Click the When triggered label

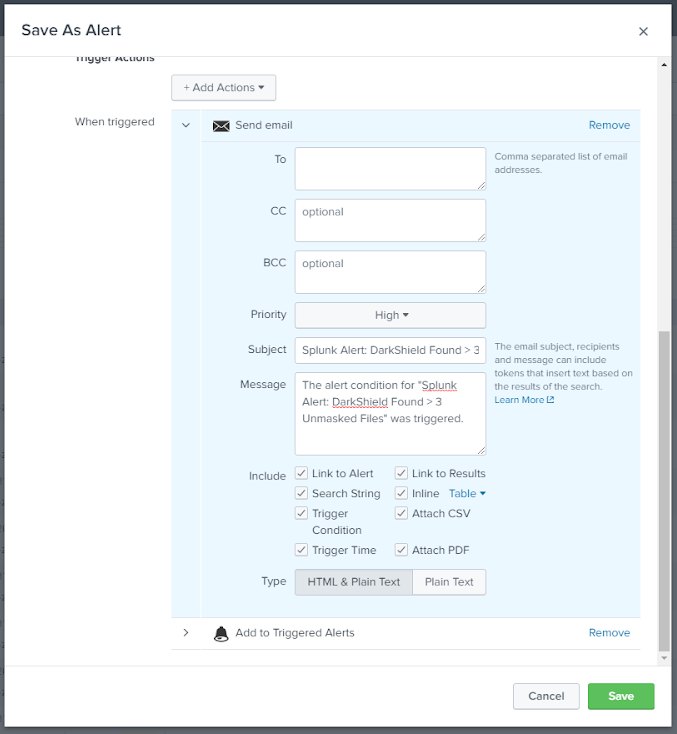click(x=115, y=122)
